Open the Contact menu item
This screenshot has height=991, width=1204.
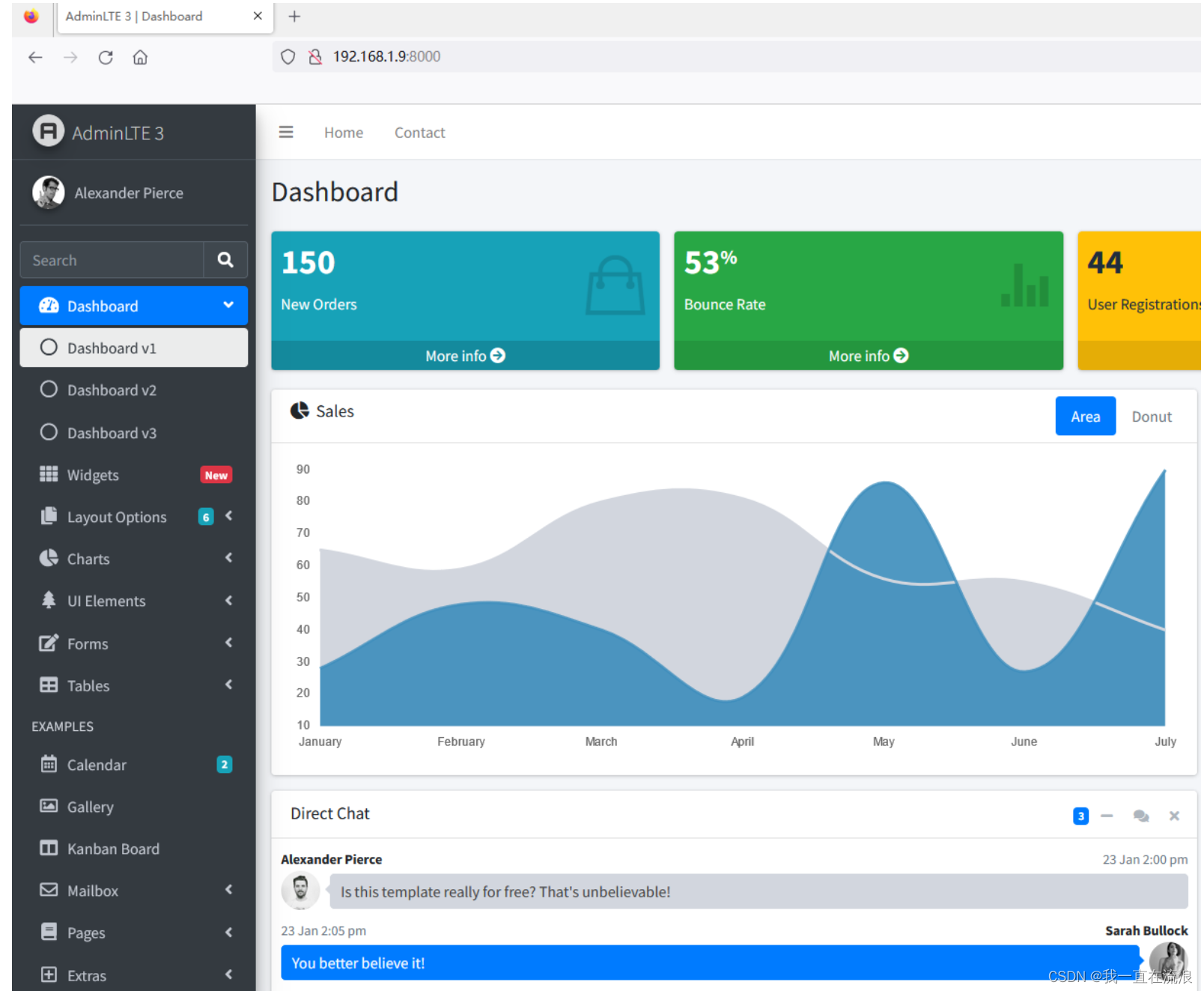[419, 132]
